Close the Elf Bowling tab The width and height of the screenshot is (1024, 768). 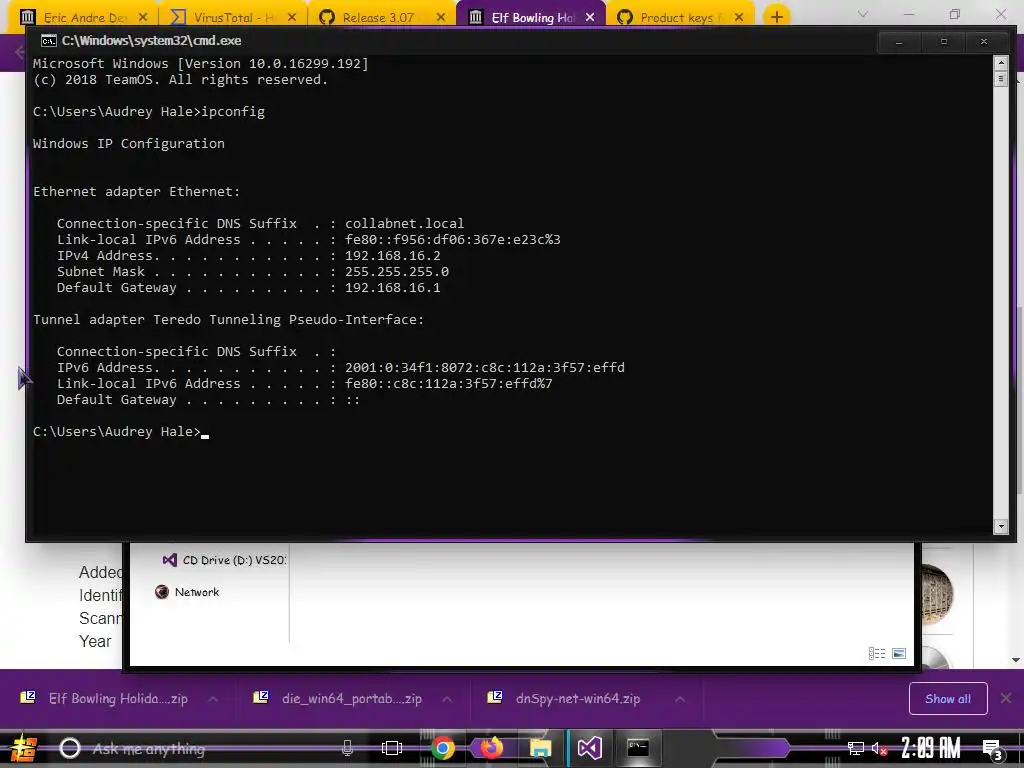tap(590, 17)
